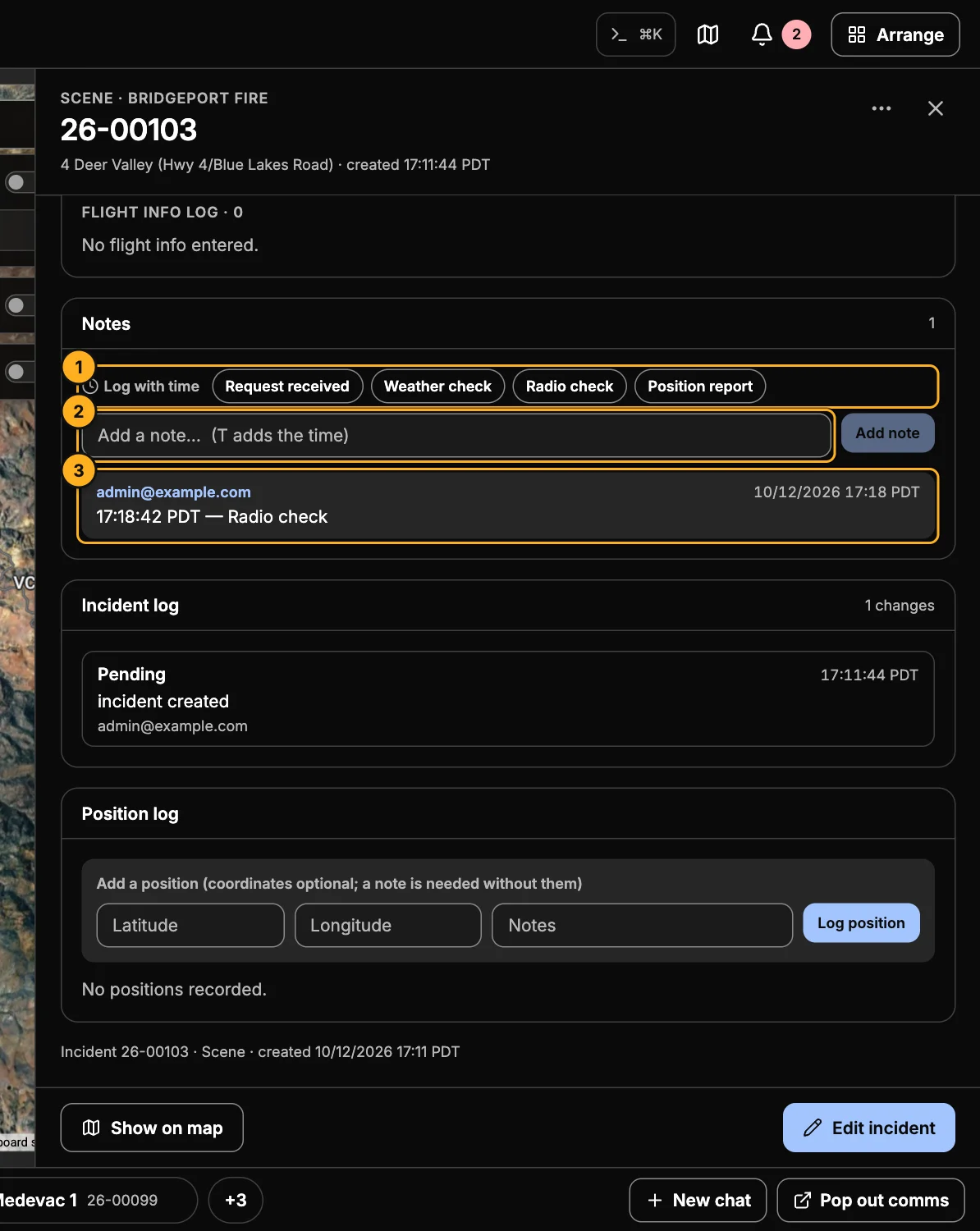
Task: Click the 'No positions recorded.' text
Action: pyautogui.click(x=174, y=990)
